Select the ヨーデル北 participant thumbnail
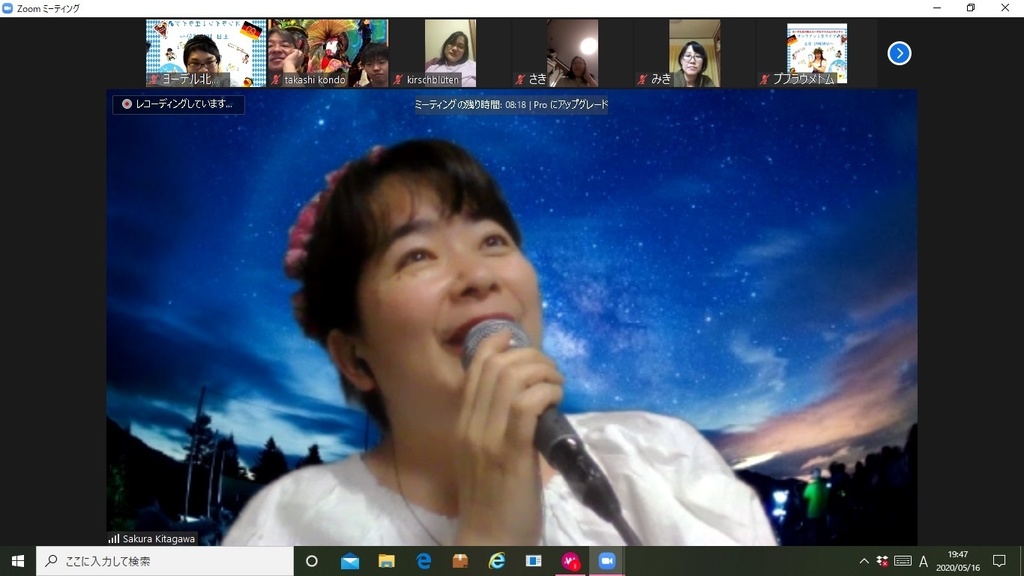 pos(206,53)
